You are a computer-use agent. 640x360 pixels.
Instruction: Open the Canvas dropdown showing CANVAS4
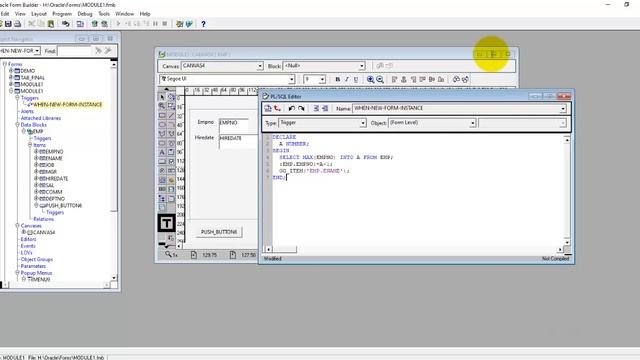click(x=260, y=66)
